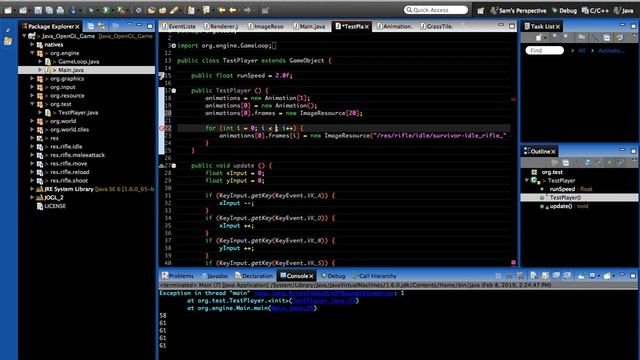Expand the JRE System Library node

[x=32, y=189]
